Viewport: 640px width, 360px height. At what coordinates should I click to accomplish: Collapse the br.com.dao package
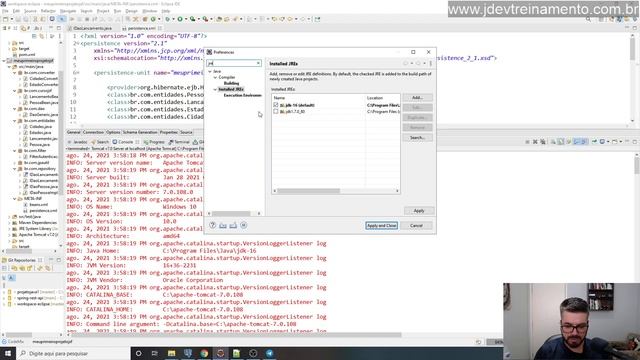(15, 109)
